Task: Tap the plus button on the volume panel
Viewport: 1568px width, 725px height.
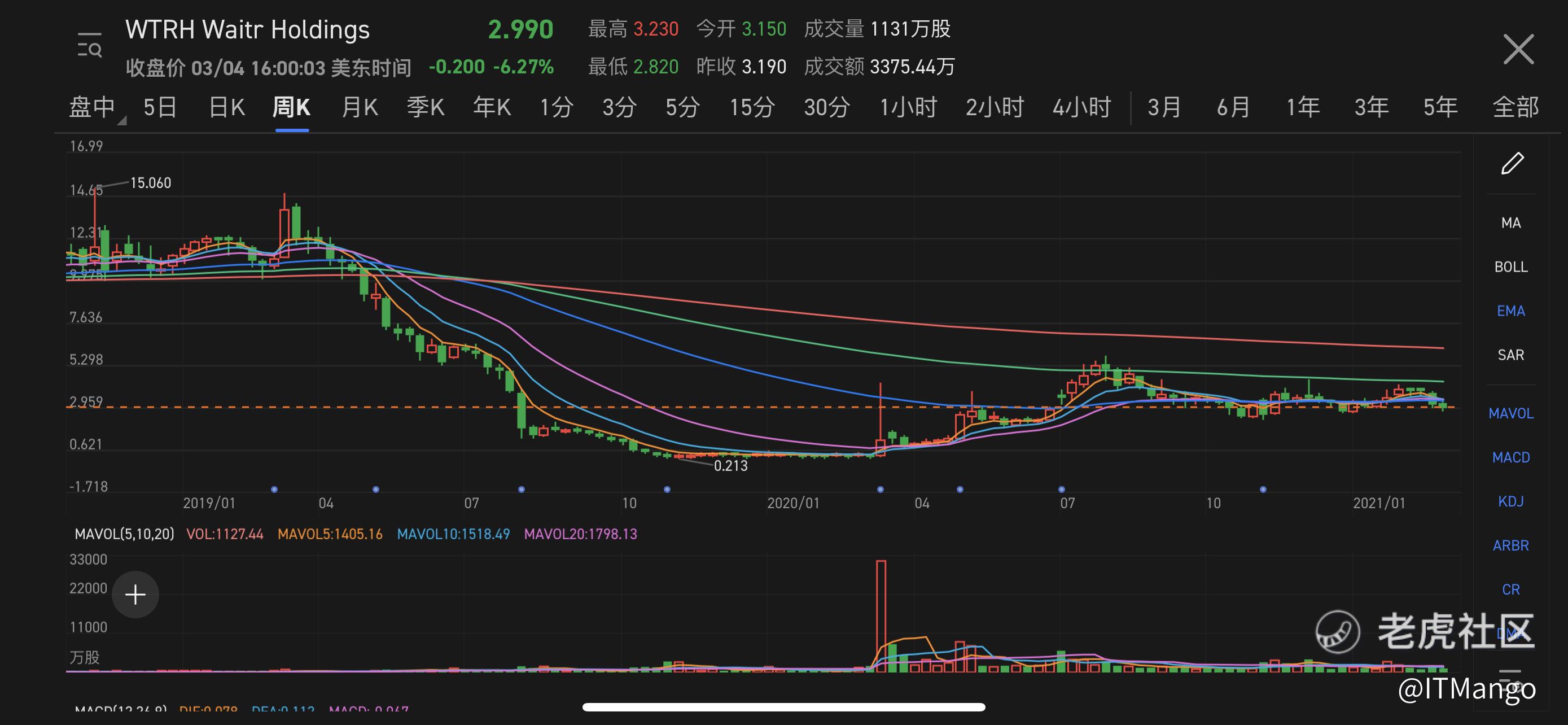Action: coord(135,594)
